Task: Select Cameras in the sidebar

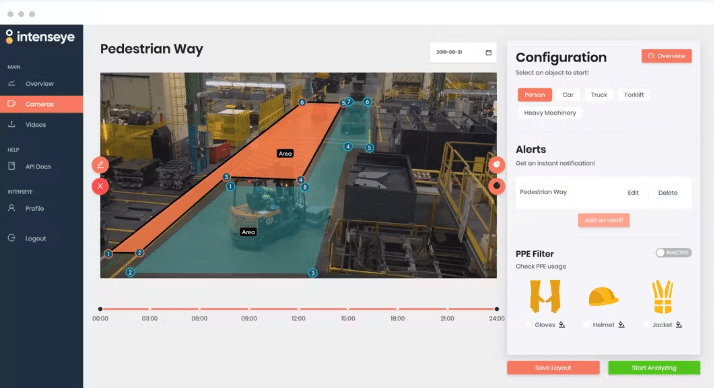Action: pos(41,104)
